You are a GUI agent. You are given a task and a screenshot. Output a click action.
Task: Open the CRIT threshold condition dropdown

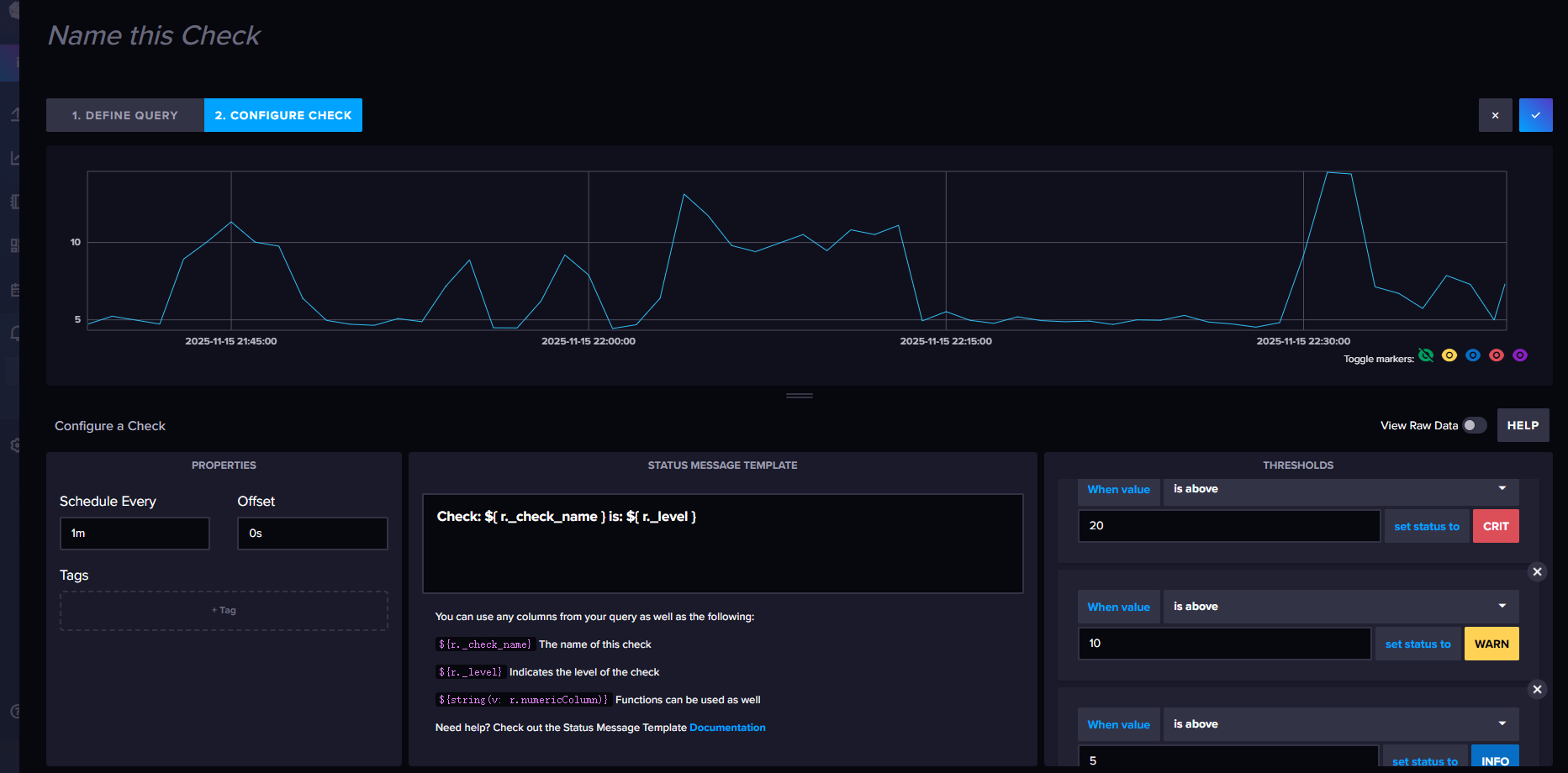click(1340, 489)
